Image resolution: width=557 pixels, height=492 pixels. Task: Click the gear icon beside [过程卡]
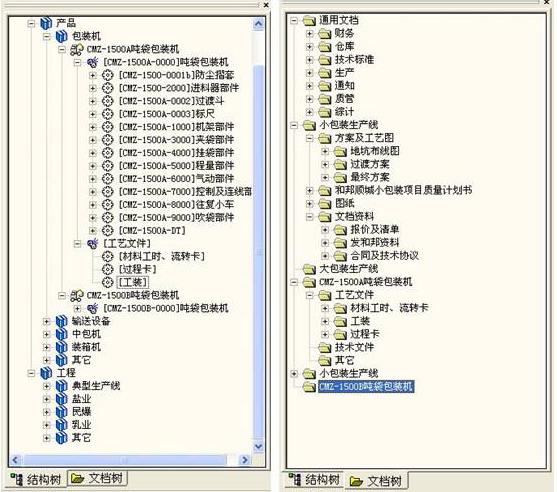107,269
